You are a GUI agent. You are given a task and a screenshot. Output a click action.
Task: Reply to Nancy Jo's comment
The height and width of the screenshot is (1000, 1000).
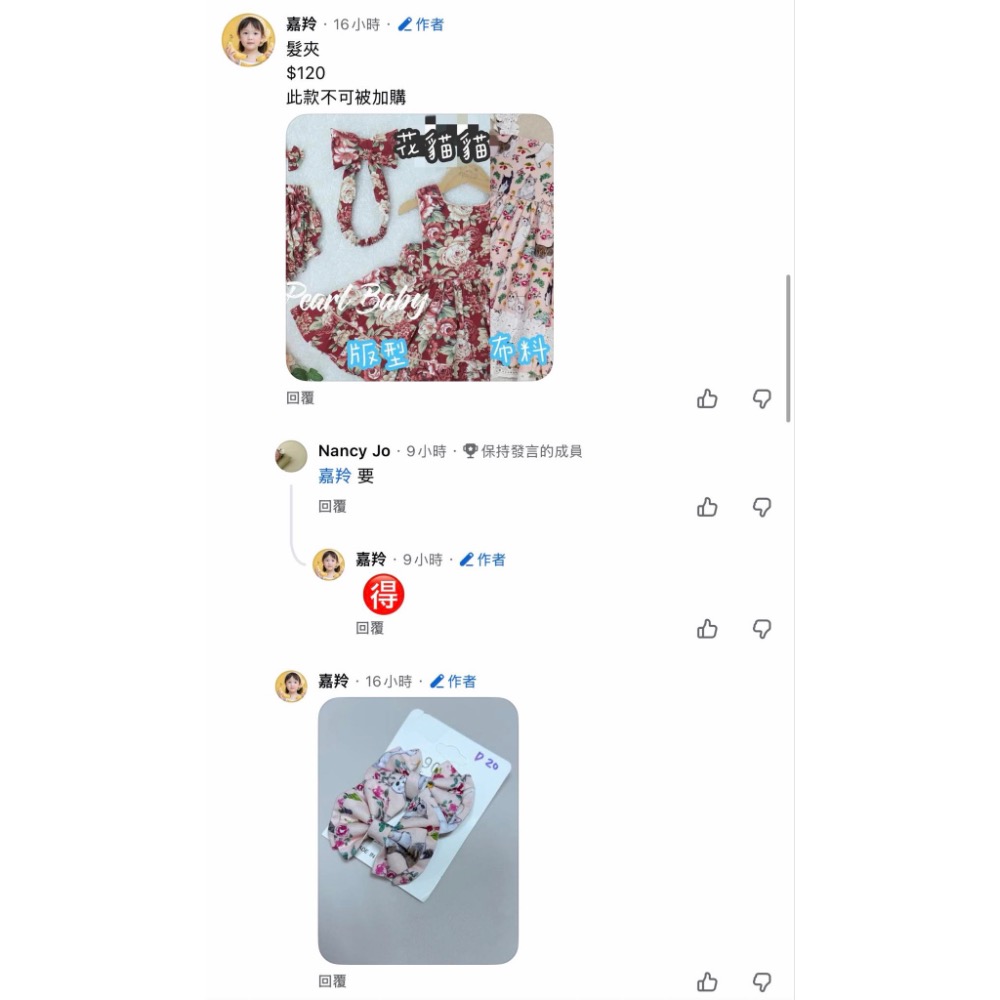[332, 507]
